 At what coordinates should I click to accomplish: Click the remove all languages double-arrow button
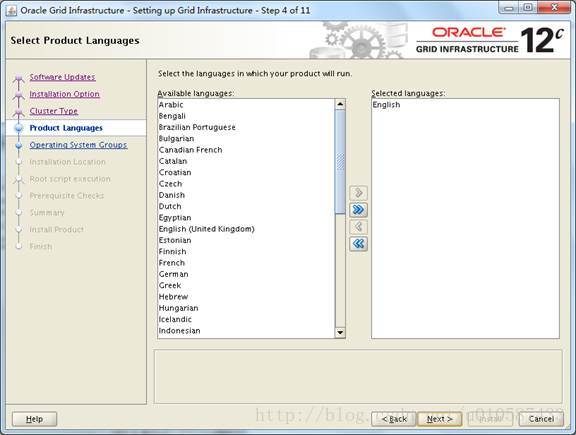pos(358,243)
